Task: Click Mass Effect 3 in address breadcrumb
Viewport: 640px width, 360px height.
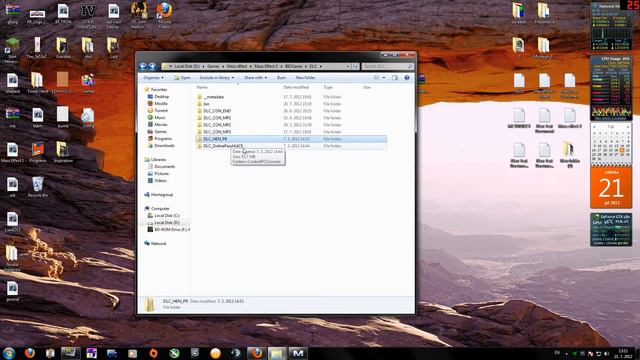Action: (x=266, y=66)
